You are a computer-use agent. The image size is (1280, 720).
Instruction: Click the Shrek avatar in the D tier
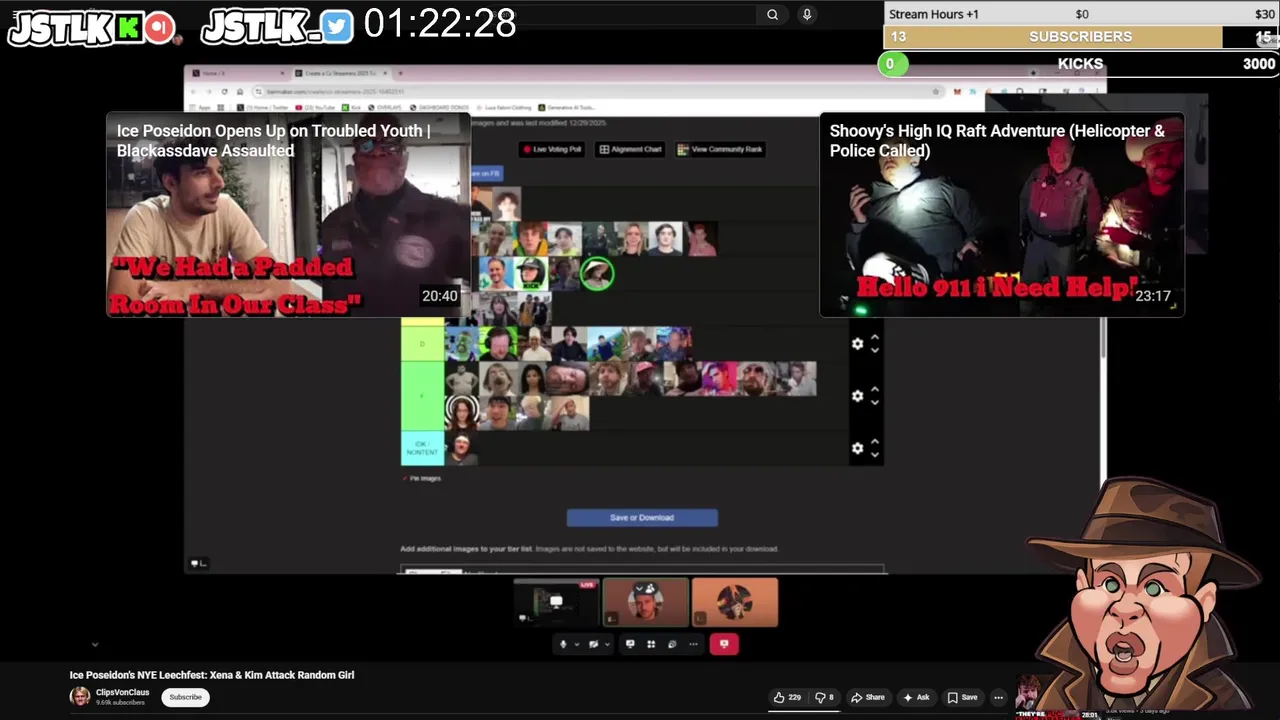pyautogui.click(x=461, y=343)
